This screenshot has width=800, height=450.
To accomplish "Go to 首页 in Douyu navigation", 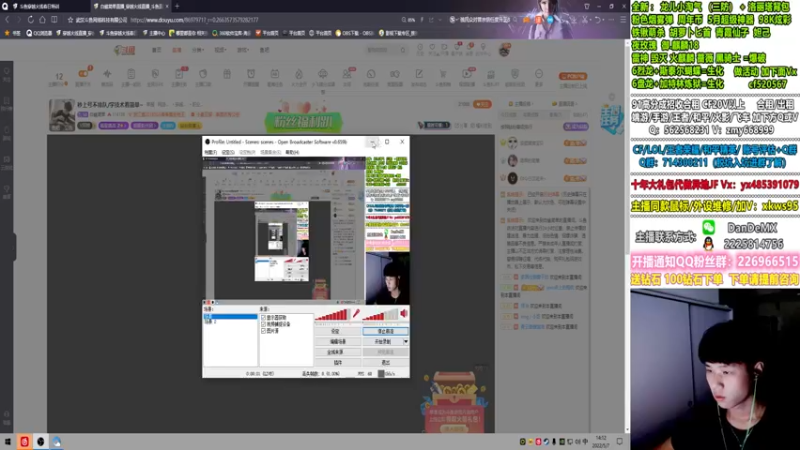I will pos(157,50).
